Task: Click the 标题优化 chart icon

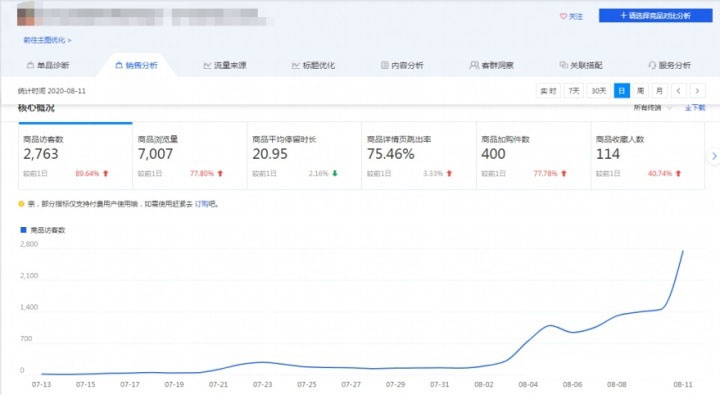Action: tap(296, 65)
